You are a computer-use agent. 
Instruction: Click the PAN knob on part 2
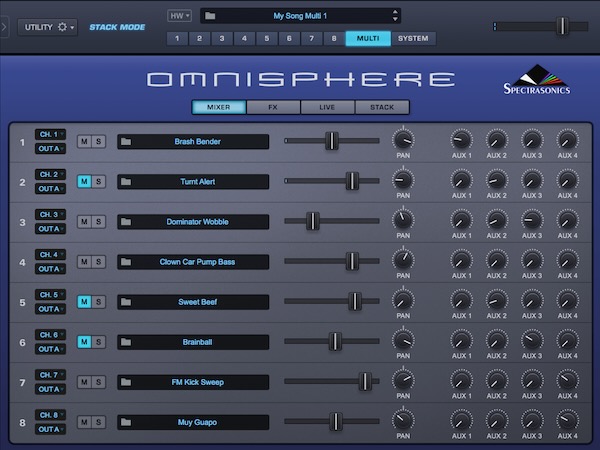point(403,180)
